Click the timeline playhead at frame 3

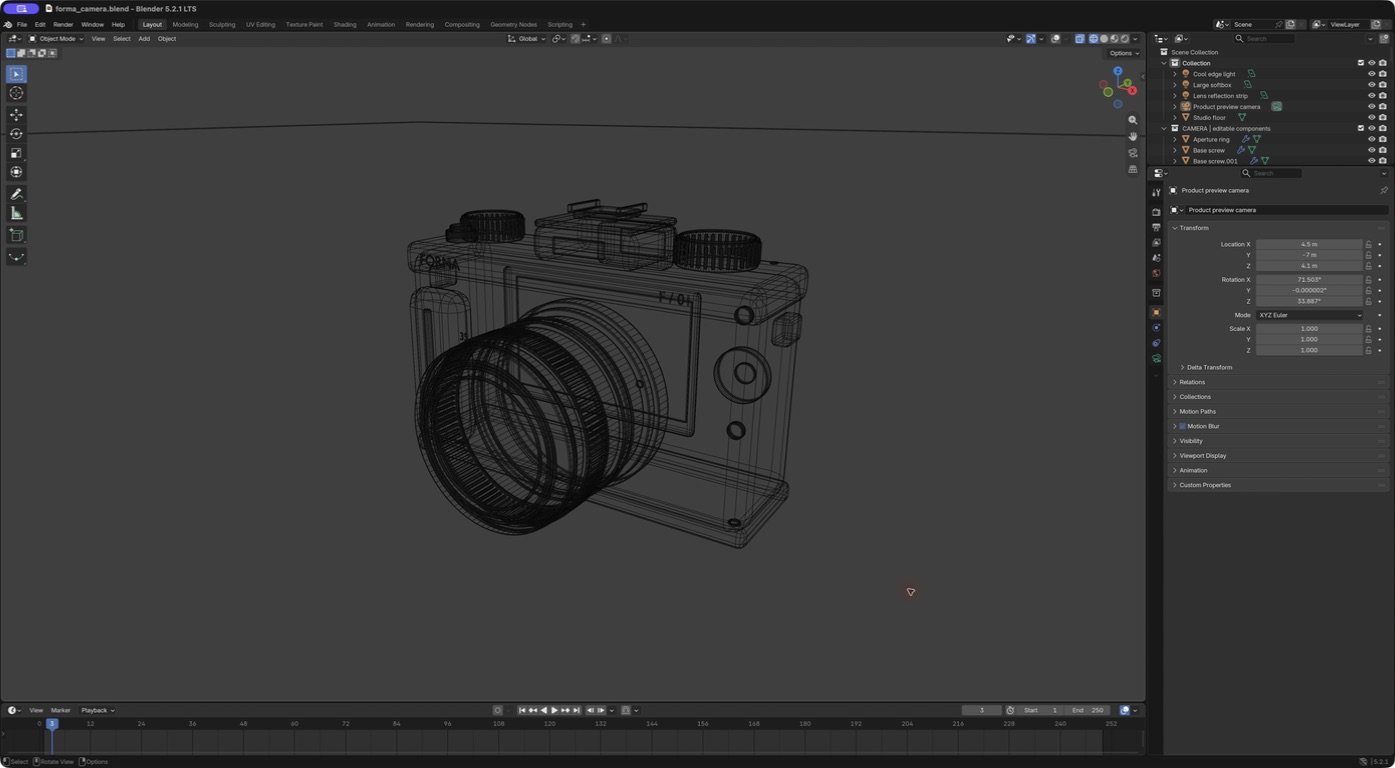coord(52,723)
